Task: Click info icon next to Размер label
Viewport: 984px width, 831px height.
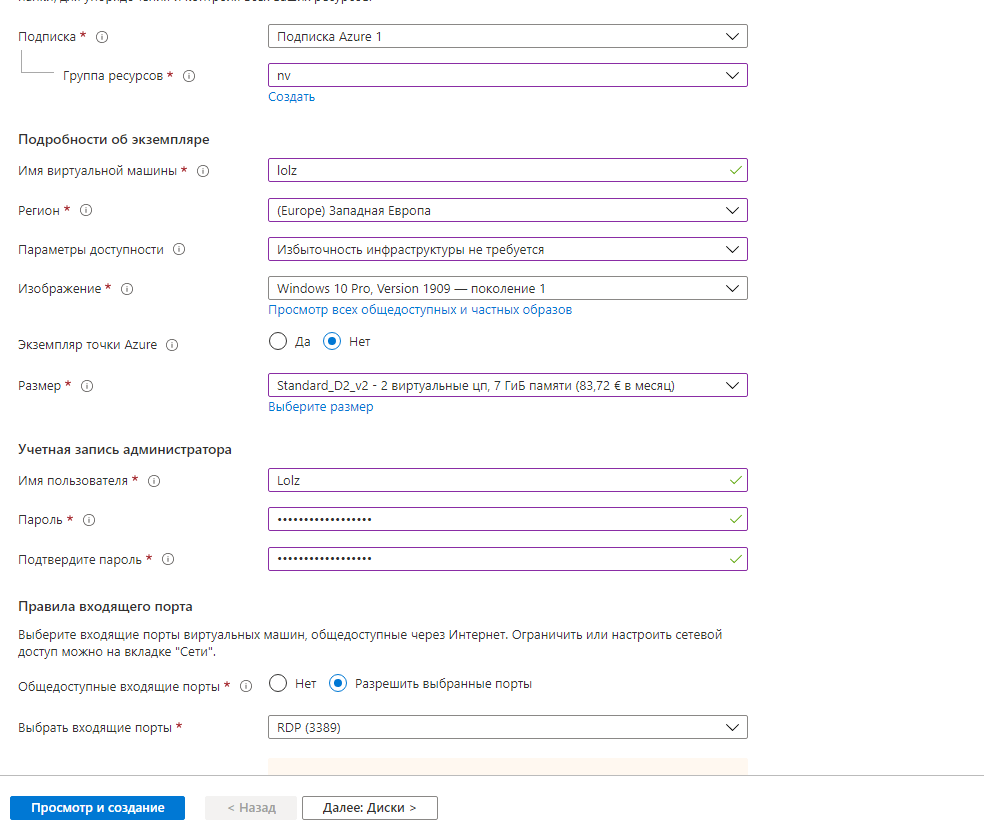Action: click(x=87, y=385)
